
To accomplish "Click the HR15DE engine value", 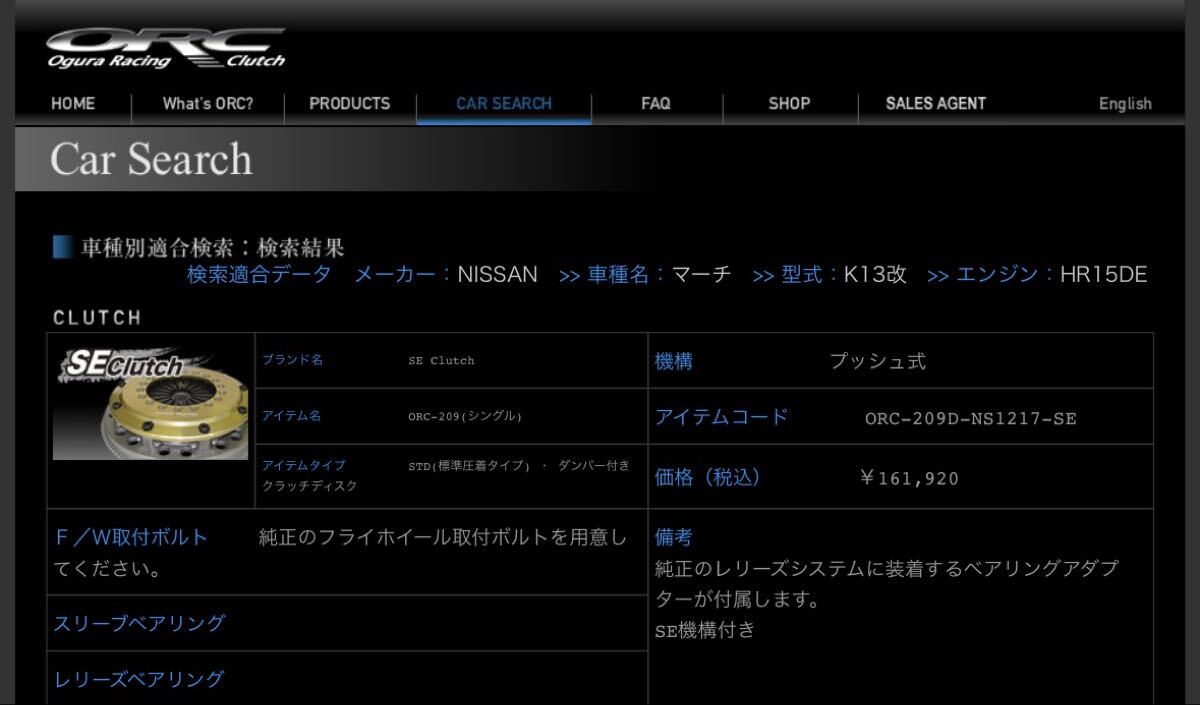I will (1103, 274).
